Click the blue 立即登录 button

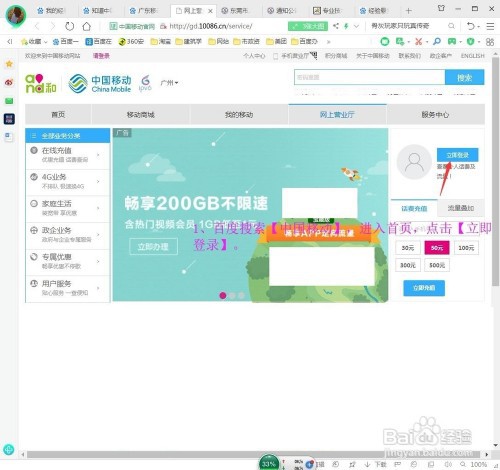coord(457,155)
